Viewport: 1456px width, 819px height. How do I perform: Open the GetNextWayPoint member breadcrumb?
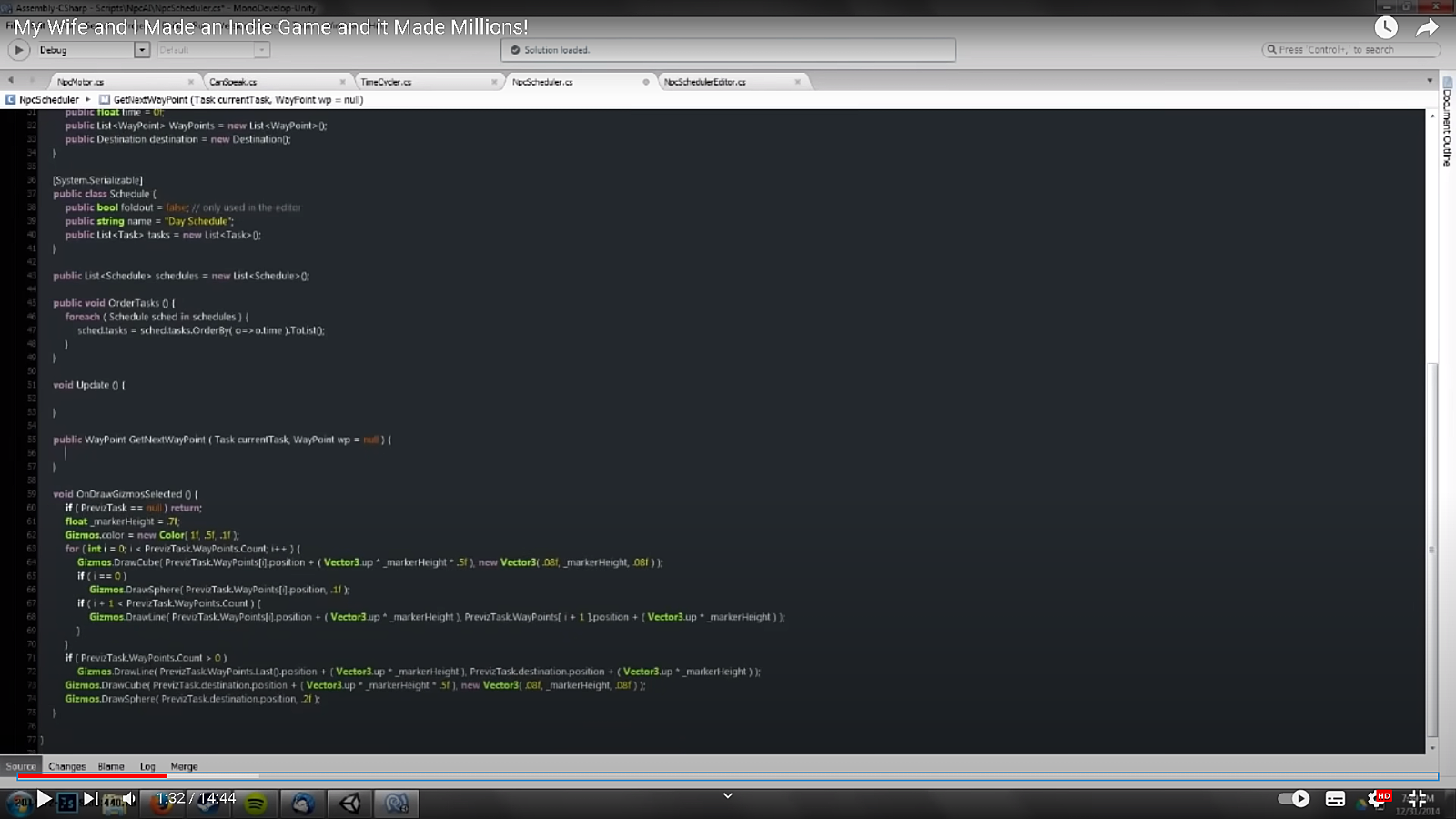pyautogui.click(x=238, y=100)
